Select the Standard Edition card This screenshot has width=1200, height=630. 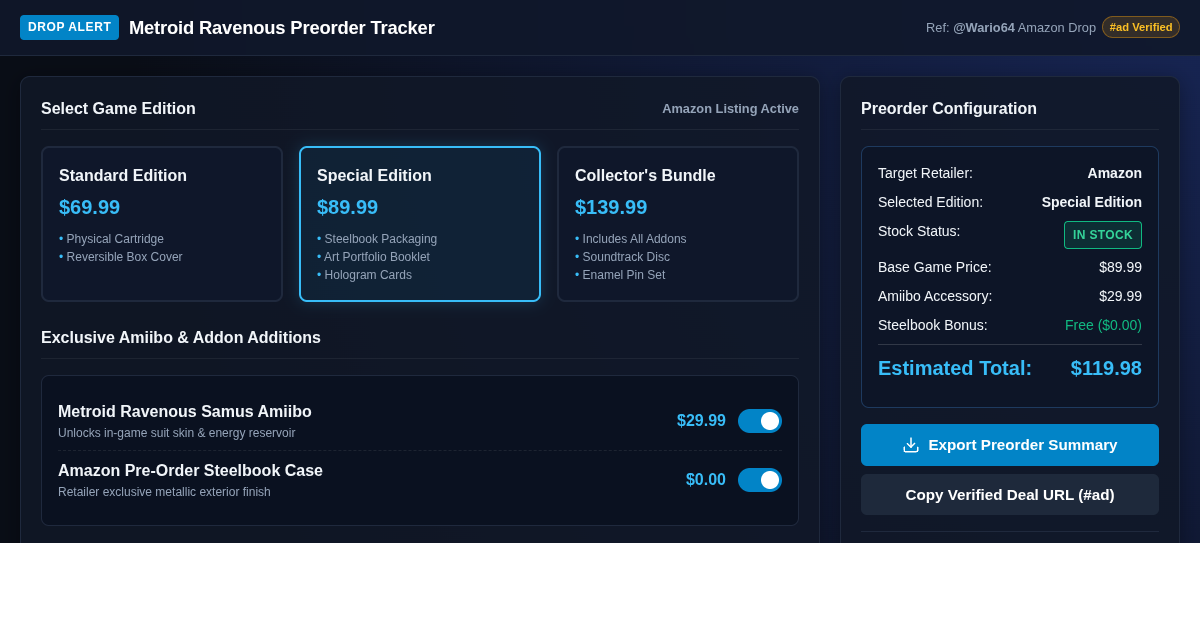(162, 224)
